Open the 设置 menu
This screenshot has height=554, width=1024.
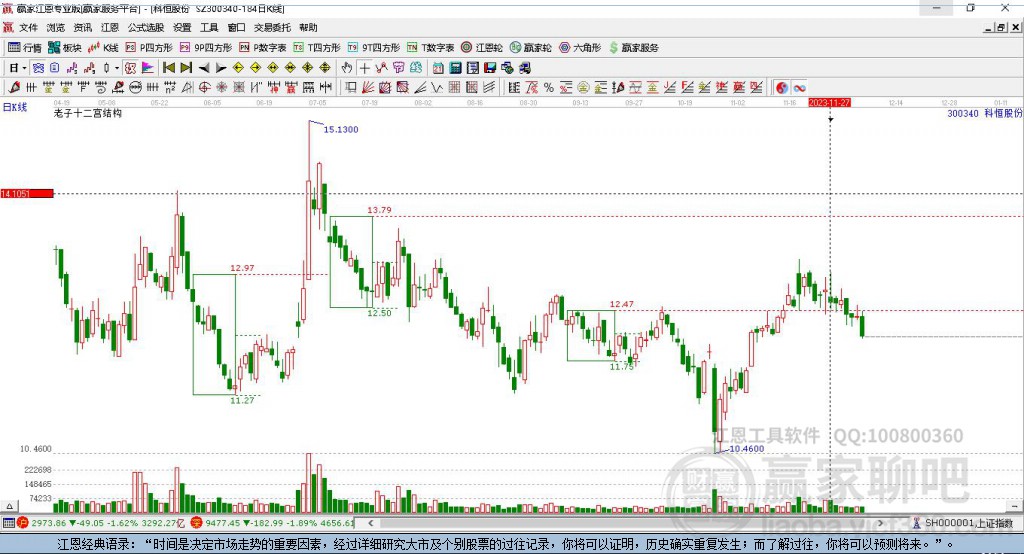coord(182,27)
